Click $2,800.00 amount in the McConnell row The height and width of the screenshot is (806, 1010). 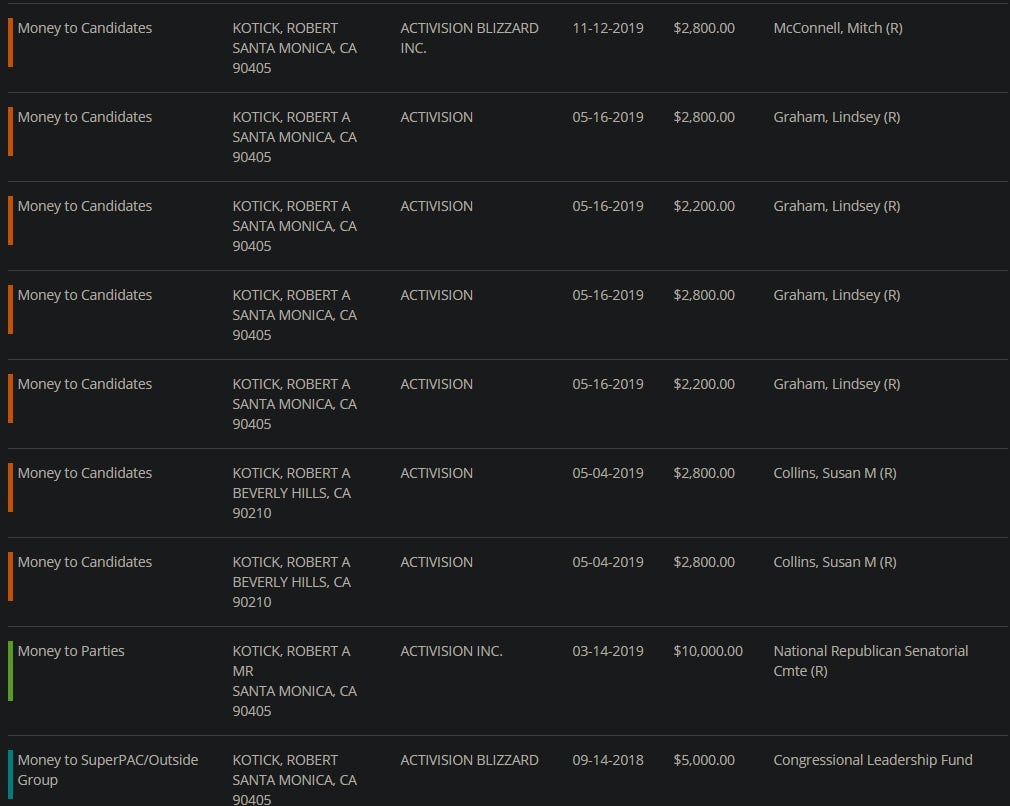(x=704, y=28)
